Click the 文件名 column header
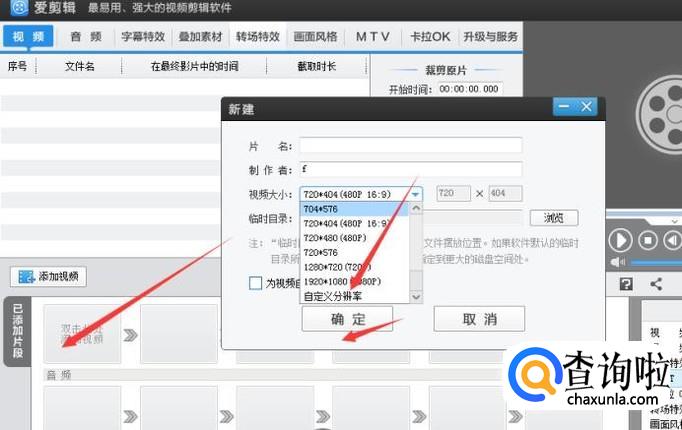The image size is (682, 430). (x=80, y=66)
